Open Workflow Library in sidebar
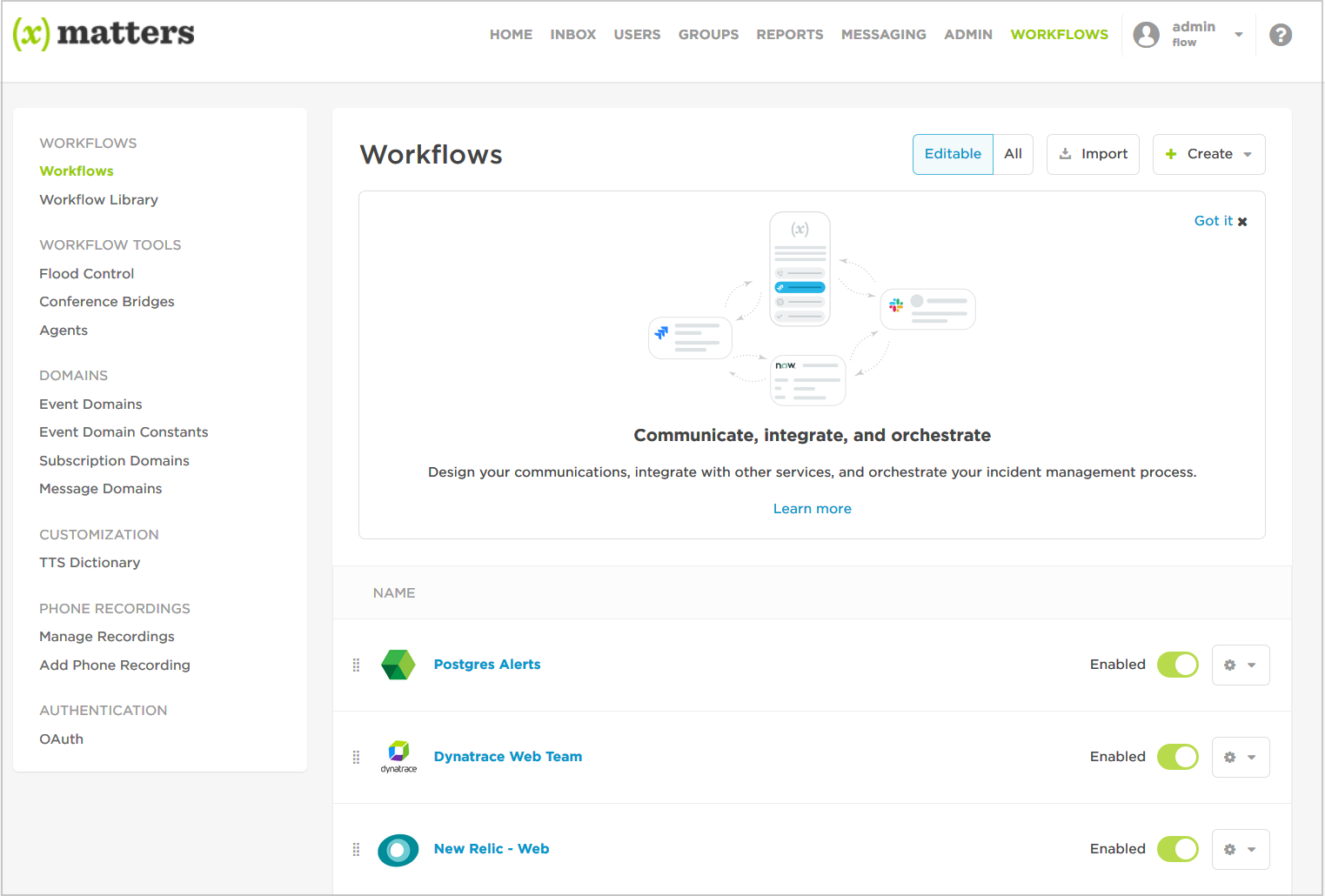 coord(99,200)
